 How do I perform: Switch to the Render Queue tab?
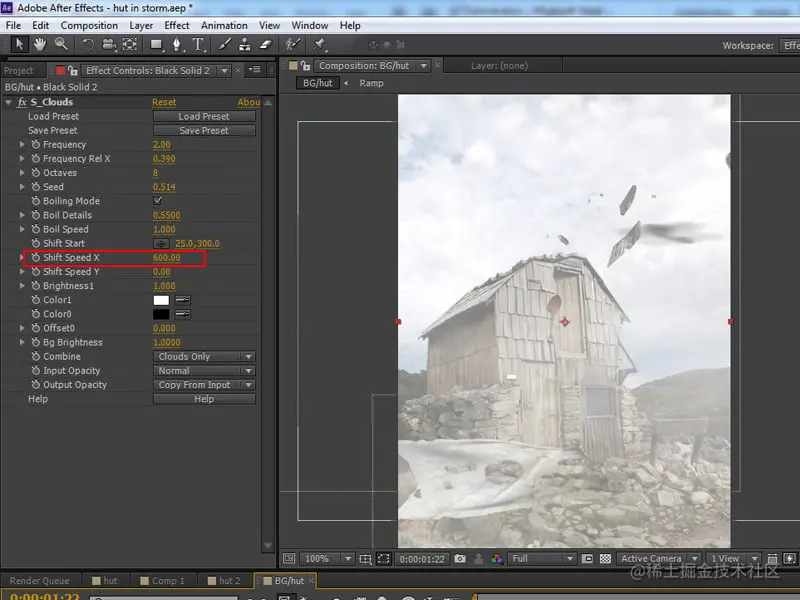[x=39, y=581]
